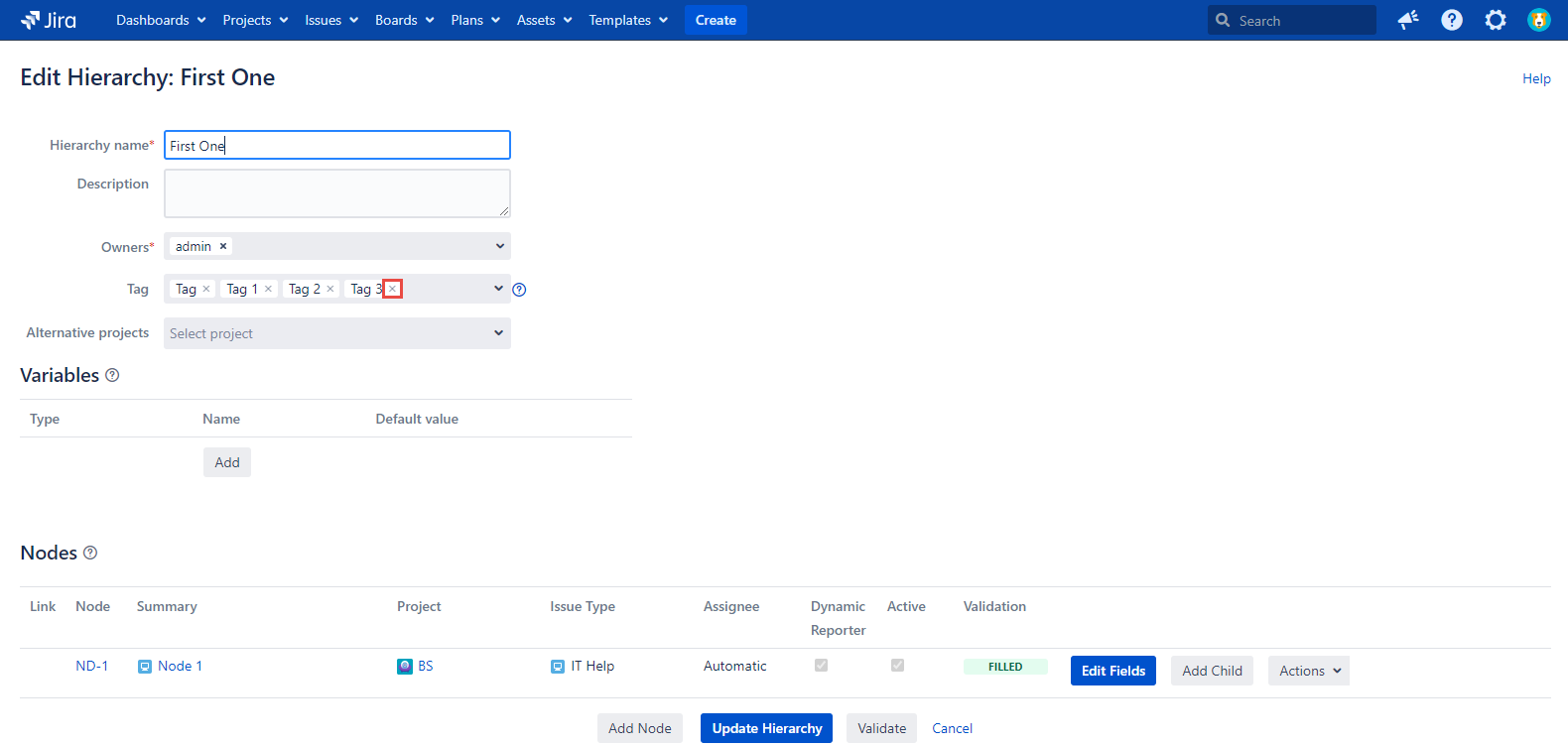Open the settings gear menu
Screen dimensions: 1568x746
click(1495, 20)
